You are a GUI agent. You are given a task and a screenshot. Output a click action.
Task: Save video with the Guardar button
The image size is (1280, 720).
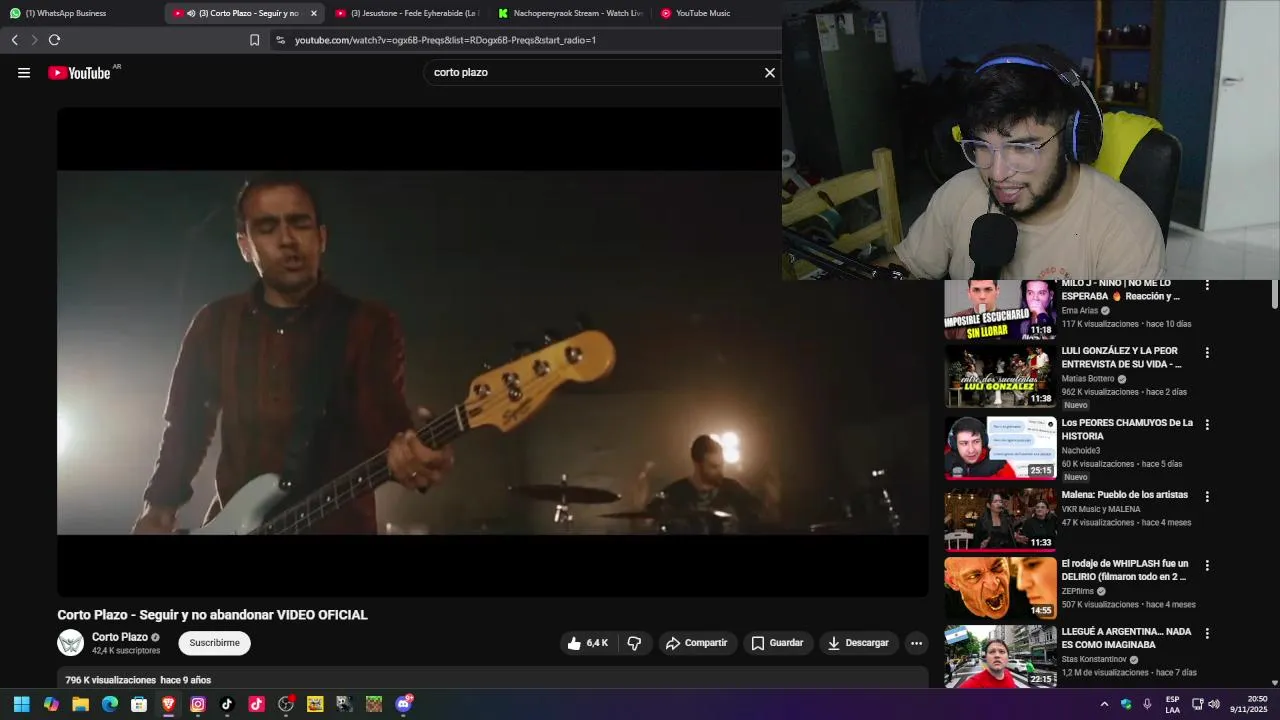[777, 643]
